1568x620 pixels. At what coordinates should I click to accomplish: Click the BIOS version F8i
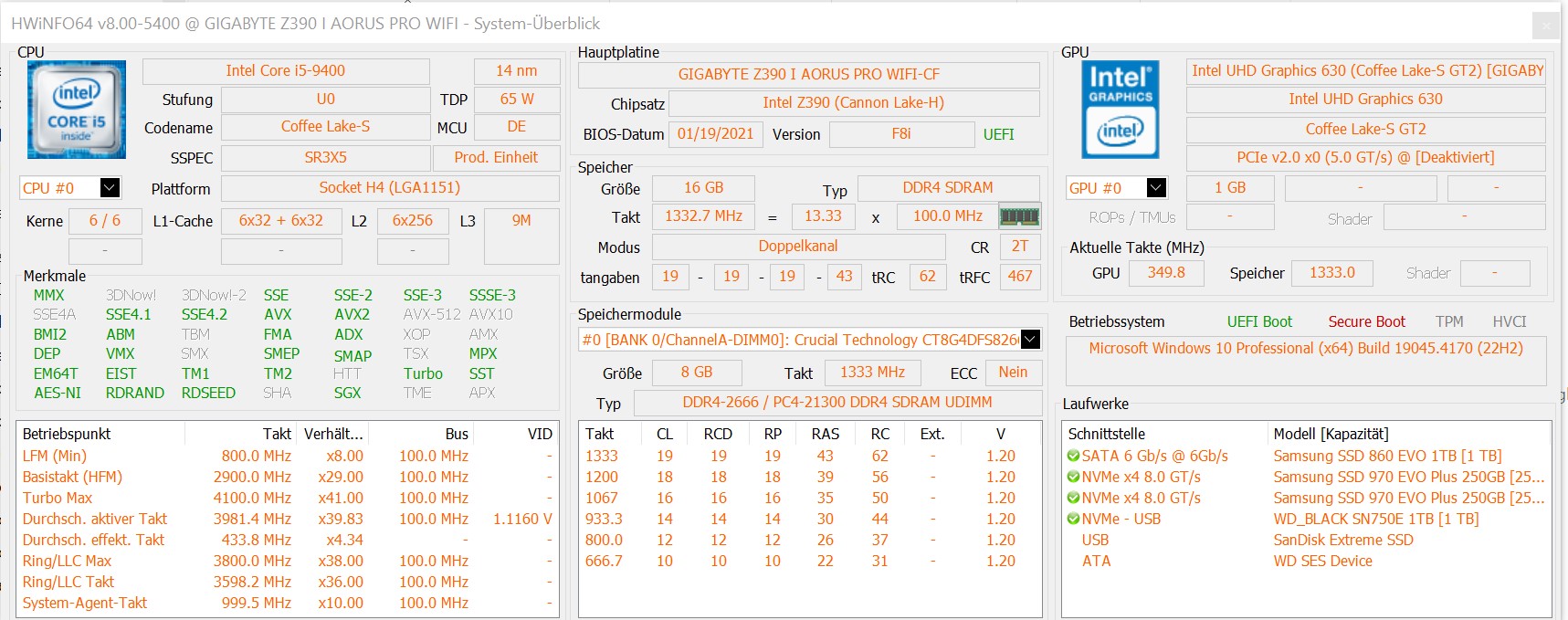point(901,134)
